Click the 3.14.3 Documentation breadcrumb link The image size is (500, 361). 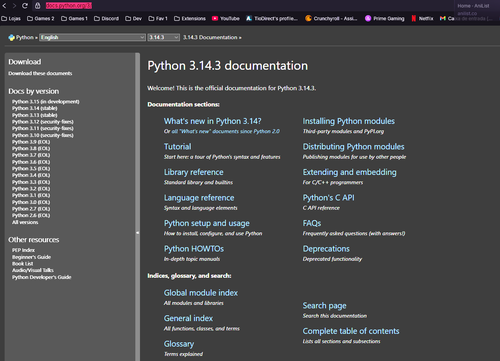click(x=210, y=37)
